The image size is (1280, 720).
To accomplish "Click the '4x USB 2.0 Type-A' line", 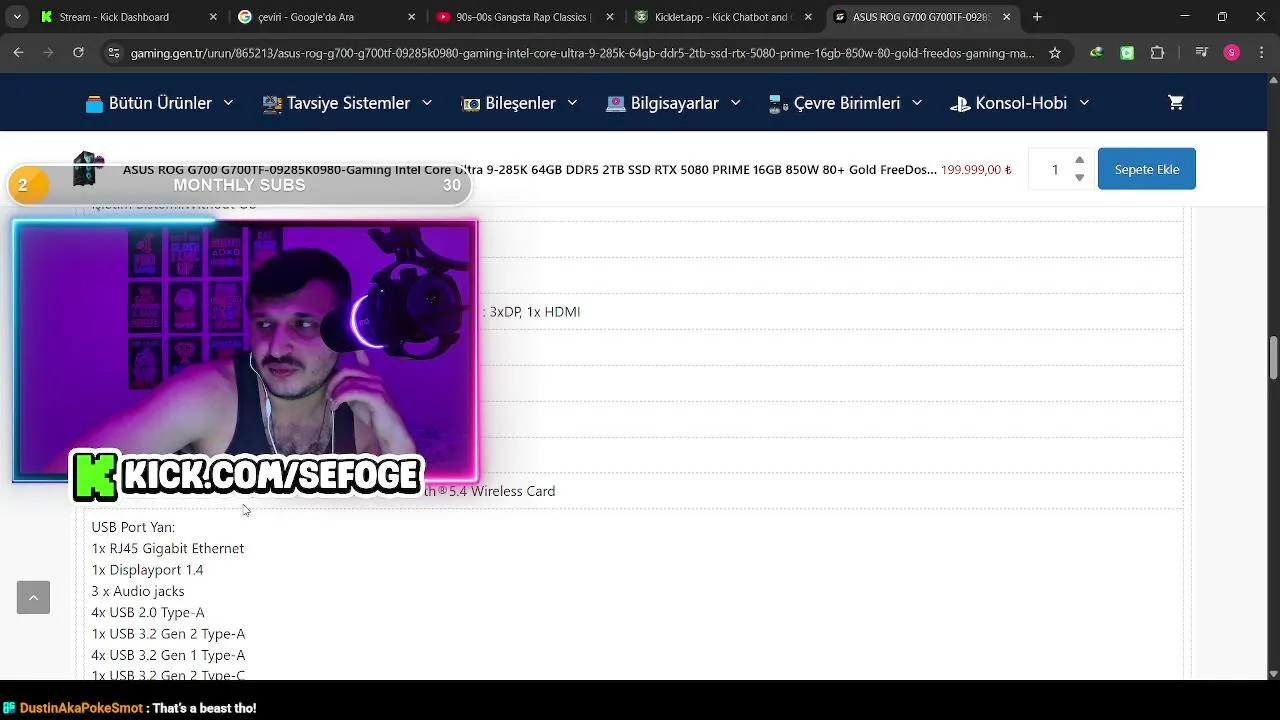I will pos(148,612).
